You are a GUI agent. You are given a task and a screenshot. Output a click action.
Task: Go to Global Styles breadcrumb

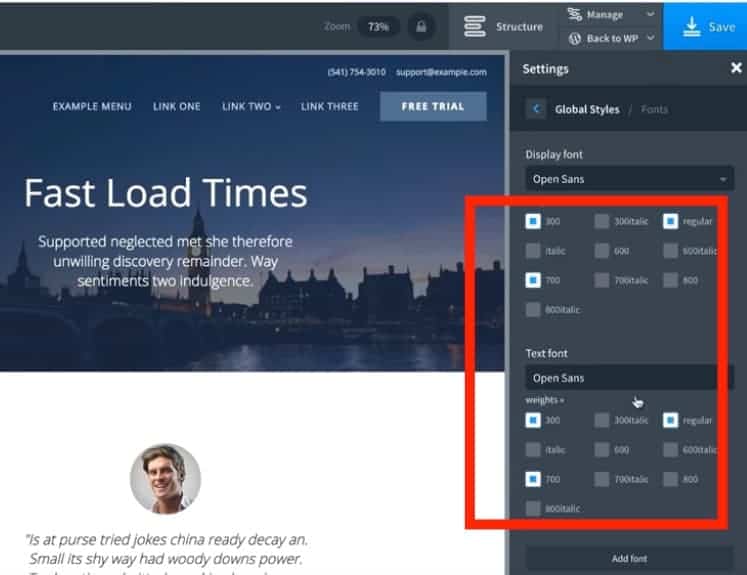(x=587, y=109)
